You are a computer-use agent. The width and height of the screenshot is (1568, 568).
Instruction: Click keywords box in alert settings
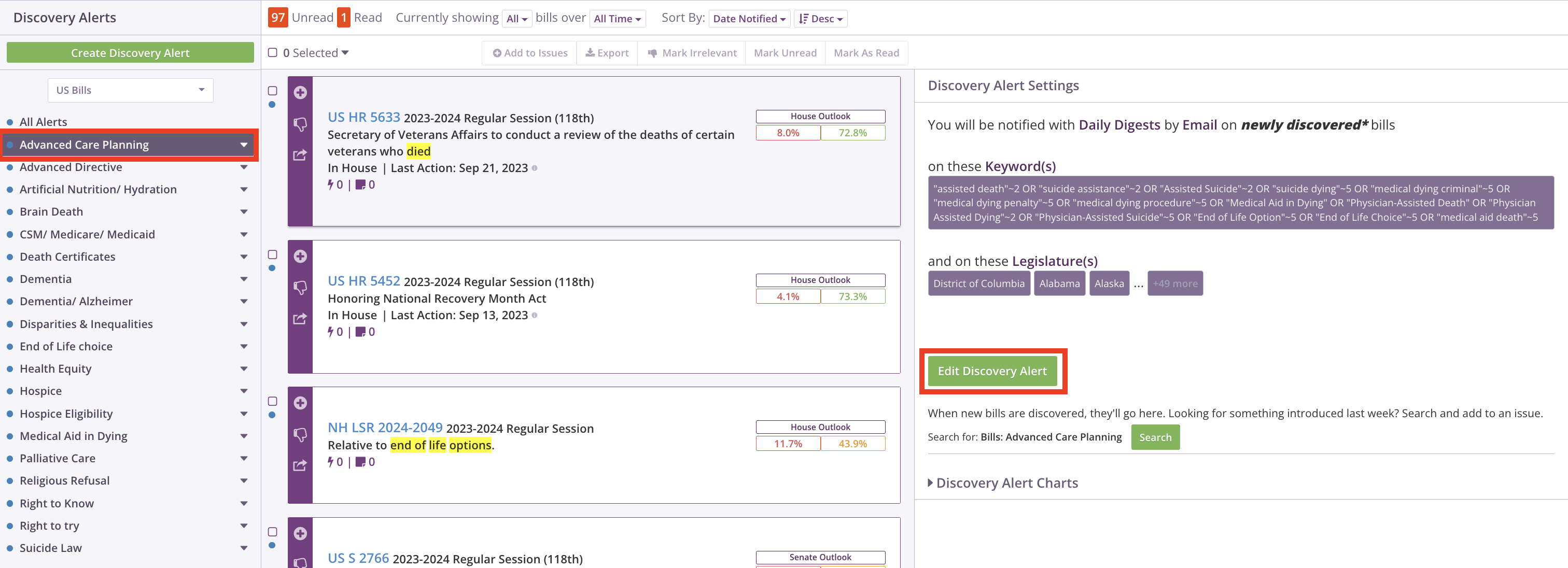coord(1240,203)
